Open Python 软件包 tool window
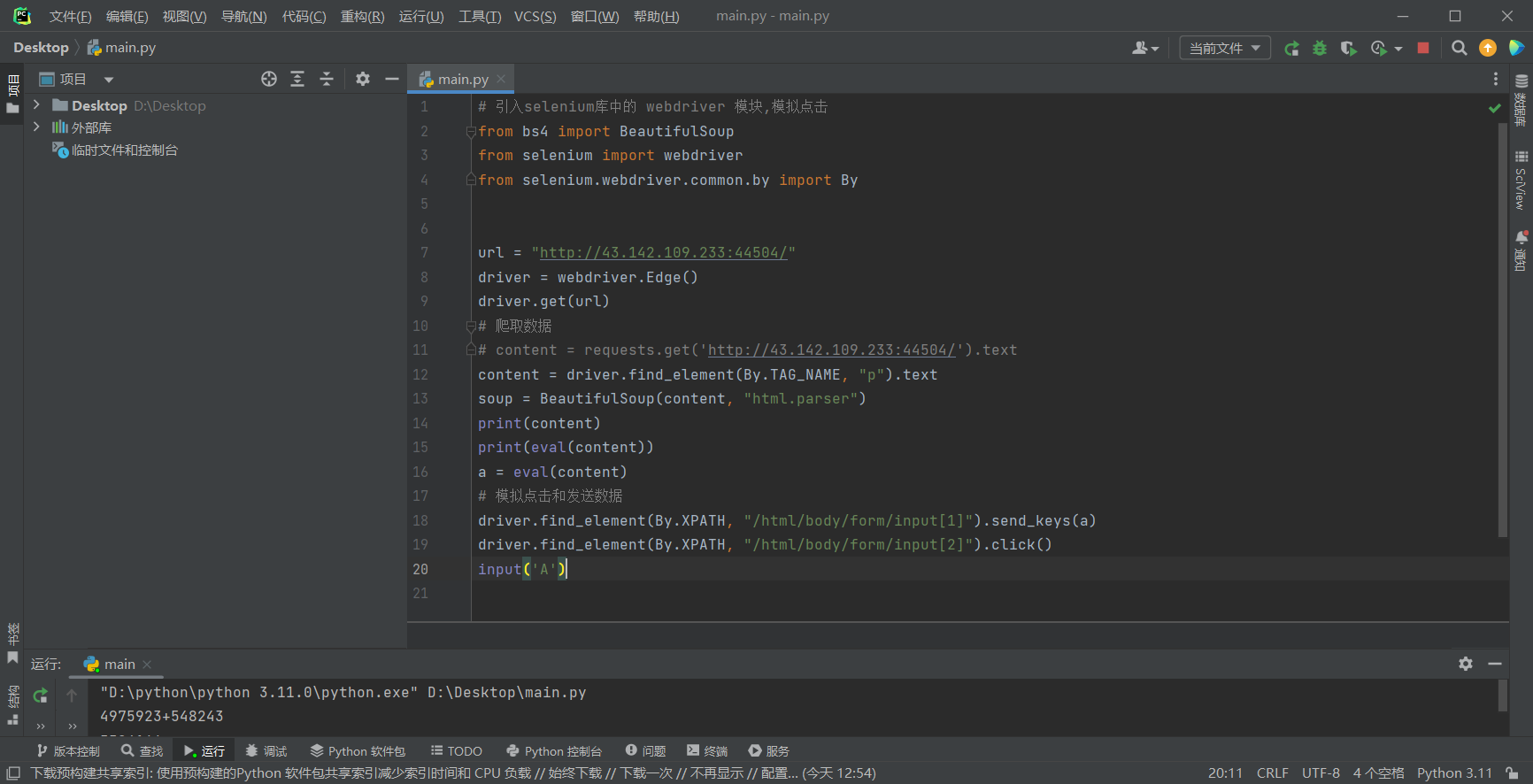 [358, 750]
